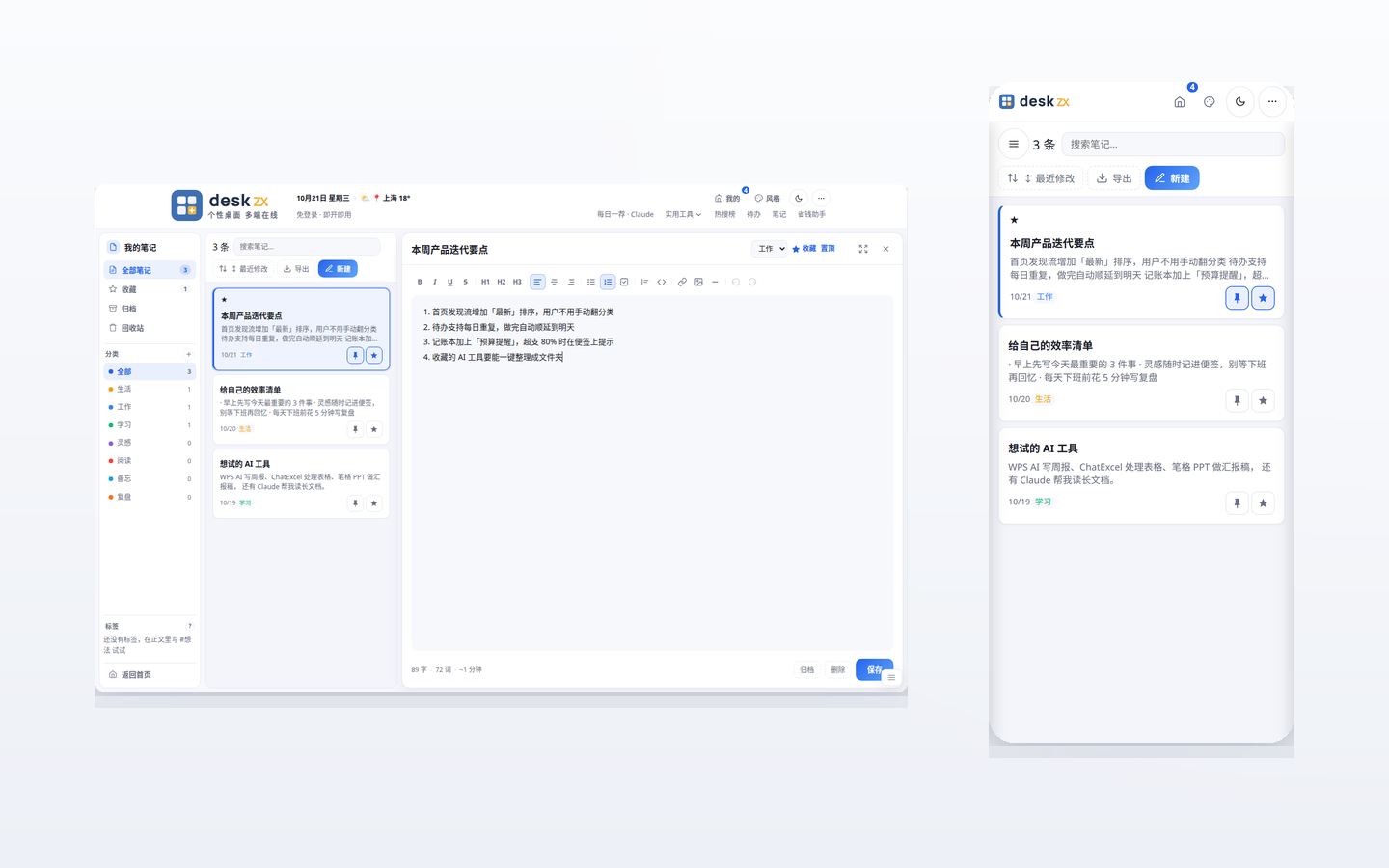This screenshot has height=868, width=1389.
Task: Toggle dark mode in the mobile window
Action: click(1240, 101)
